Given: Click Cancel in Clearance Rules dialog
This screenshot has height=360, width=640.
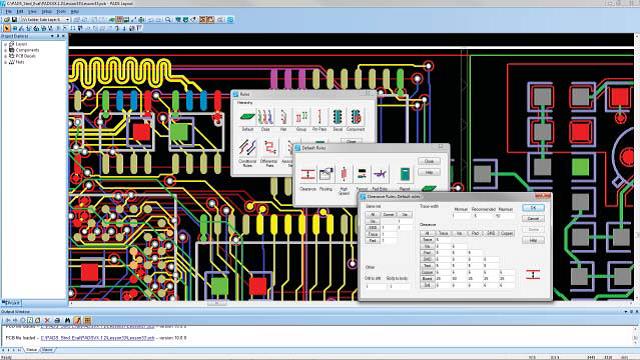Looking at the screenshot, I should click(x=533, y=219).
